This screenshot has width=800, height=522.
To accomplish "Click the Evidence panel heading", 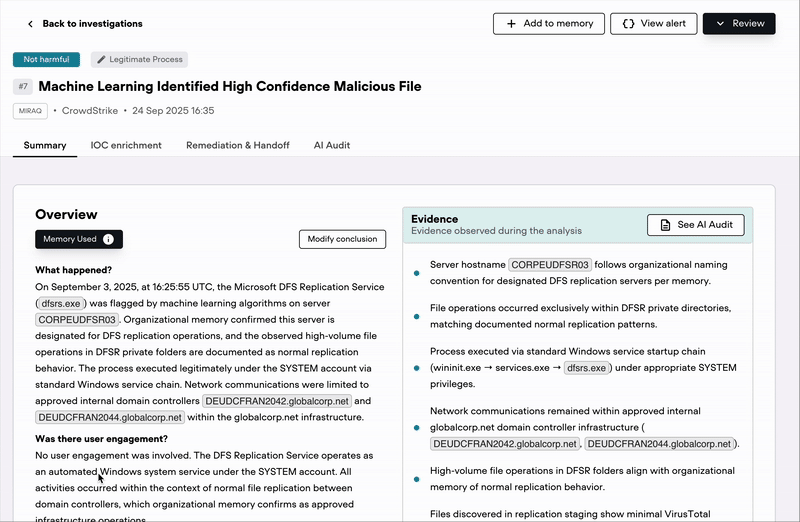I will click(x=435, y=219).
